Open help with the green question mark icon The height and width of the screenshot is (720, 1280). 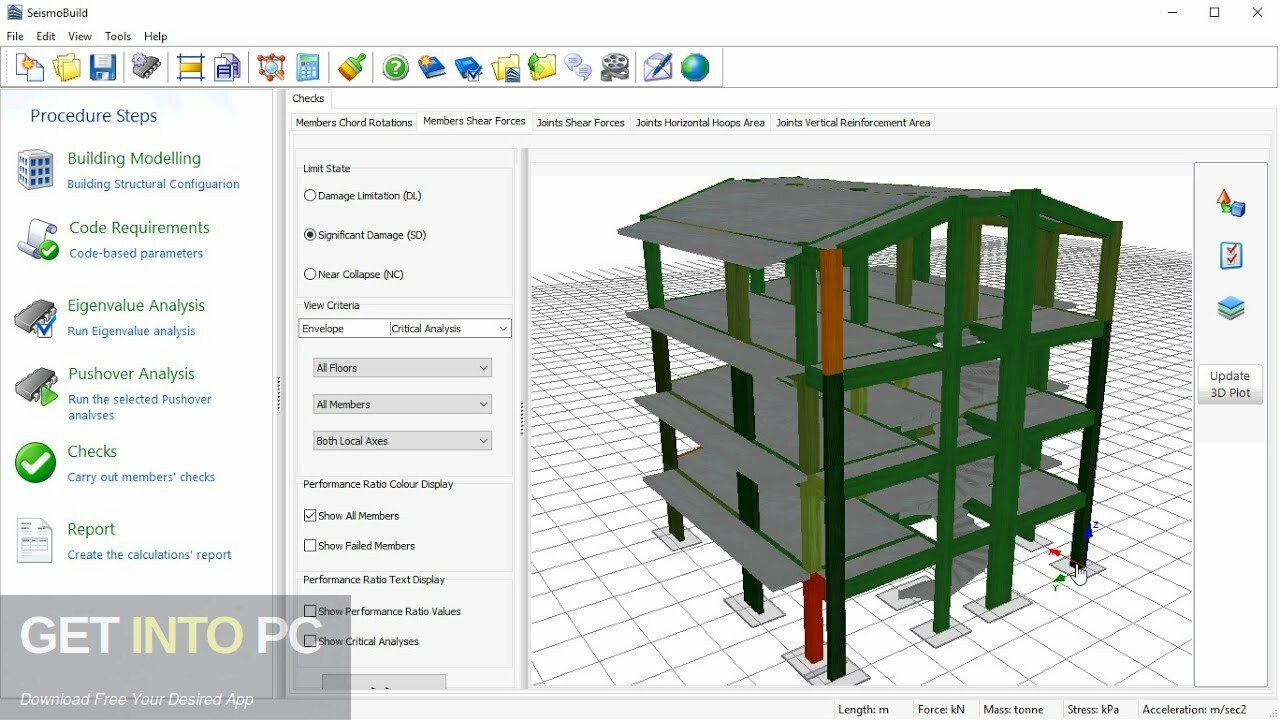396,67
